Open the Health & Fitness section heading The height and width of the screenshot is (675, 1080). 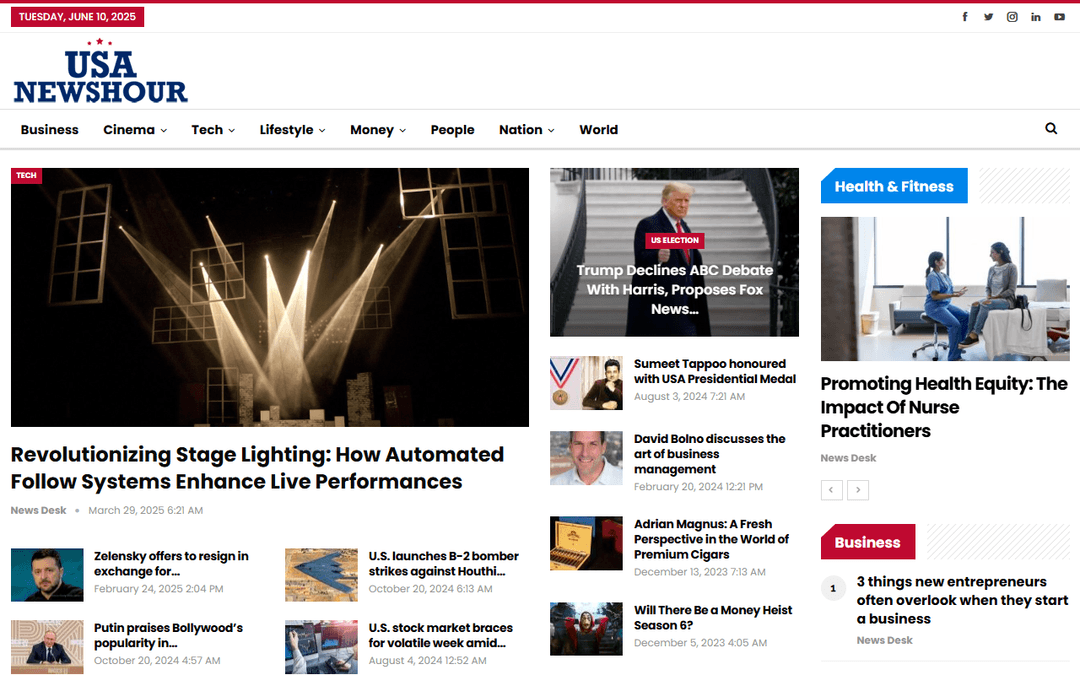tap(894, 186)
